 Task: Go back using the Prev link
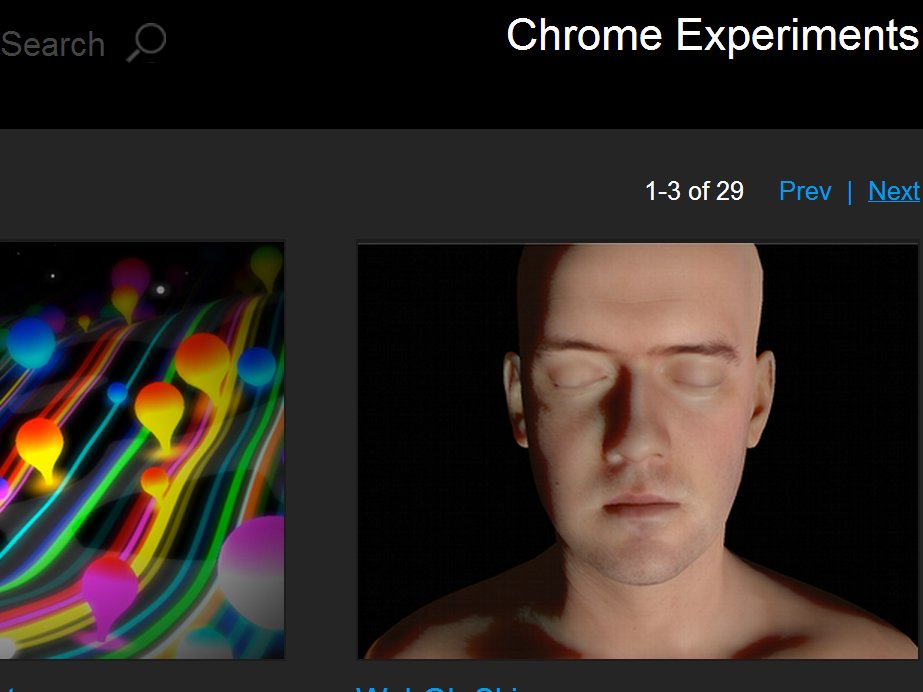804,191
